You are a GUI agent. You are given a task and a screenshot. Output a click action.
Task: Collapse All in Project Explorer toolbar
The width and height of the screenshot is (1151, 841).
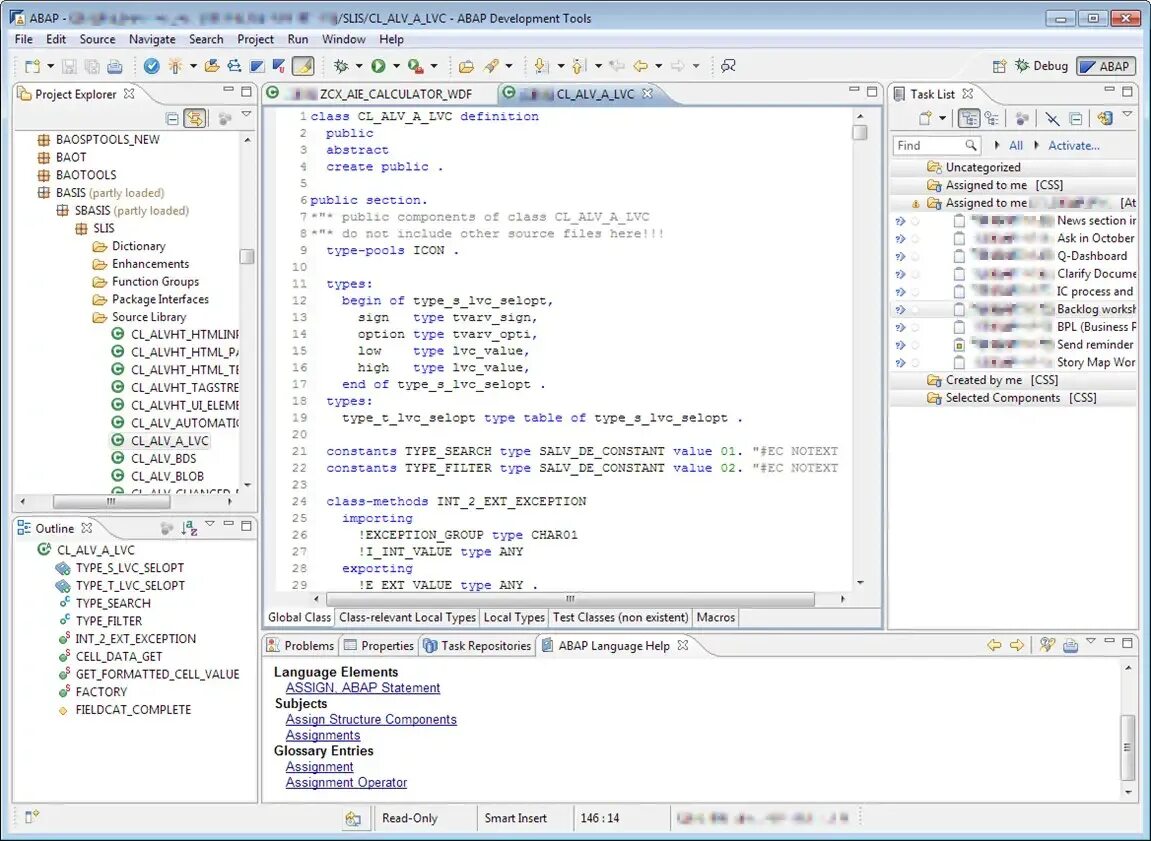(x=173, y=119)
